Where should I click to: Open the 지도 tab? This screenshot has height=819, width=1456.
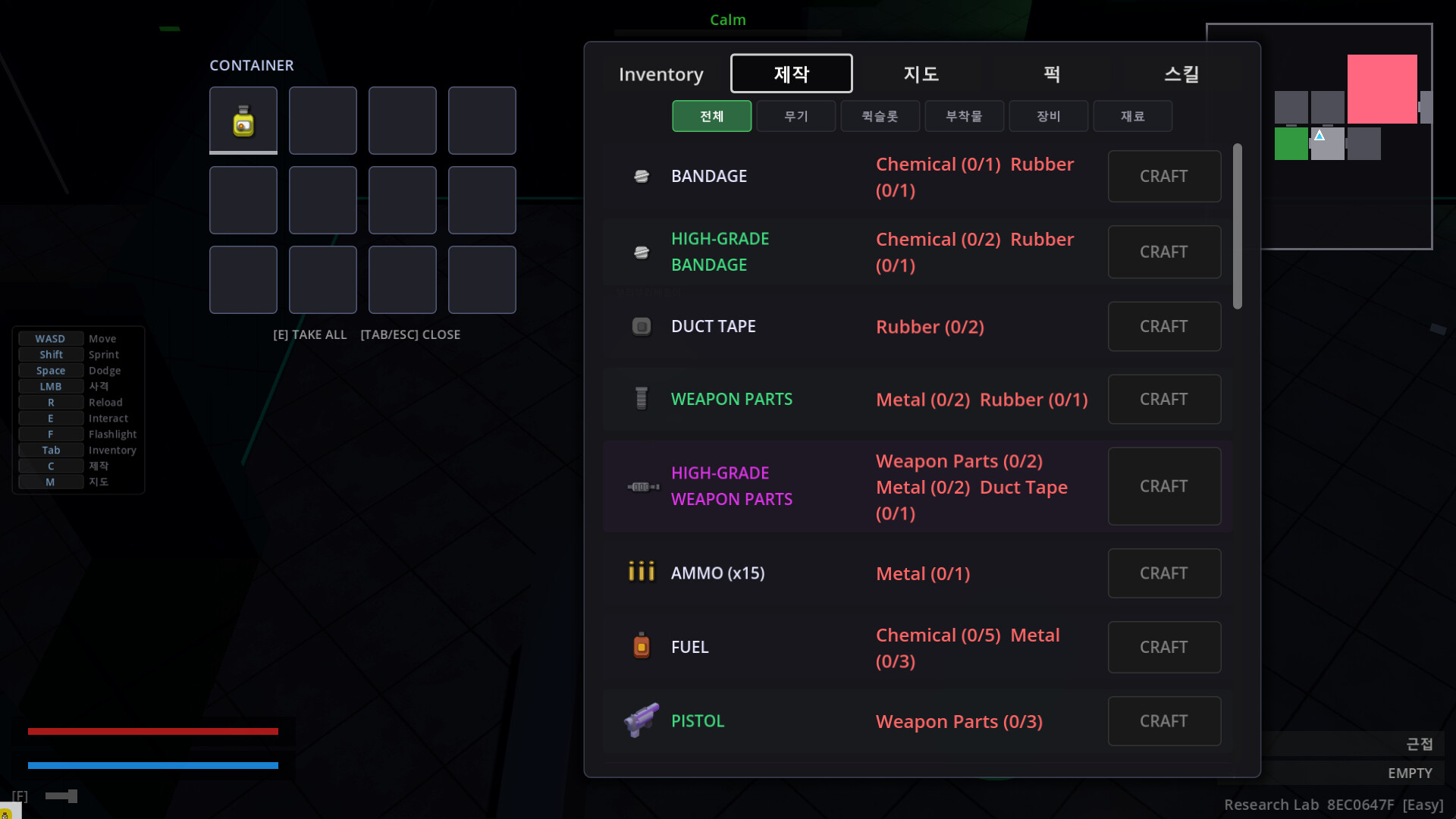(x=921, y=74)
